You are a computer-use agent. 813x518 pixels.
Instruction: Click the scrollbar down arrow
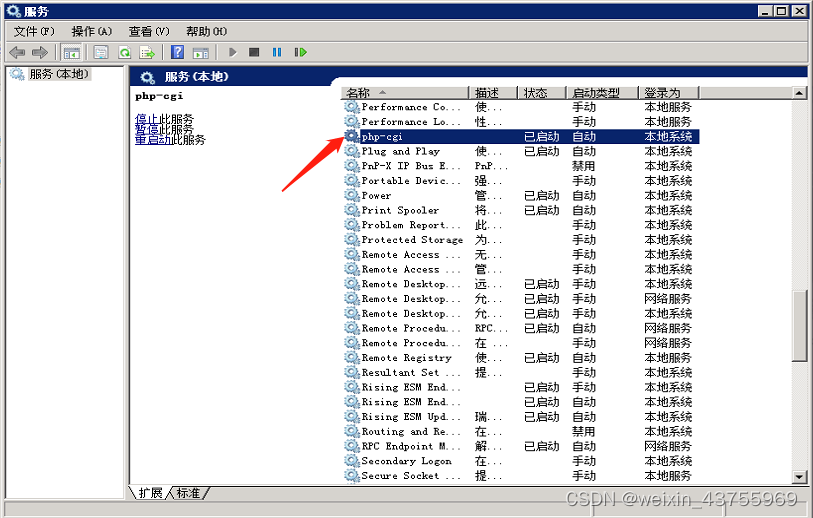pyautogui.click(x=799, y=477)
